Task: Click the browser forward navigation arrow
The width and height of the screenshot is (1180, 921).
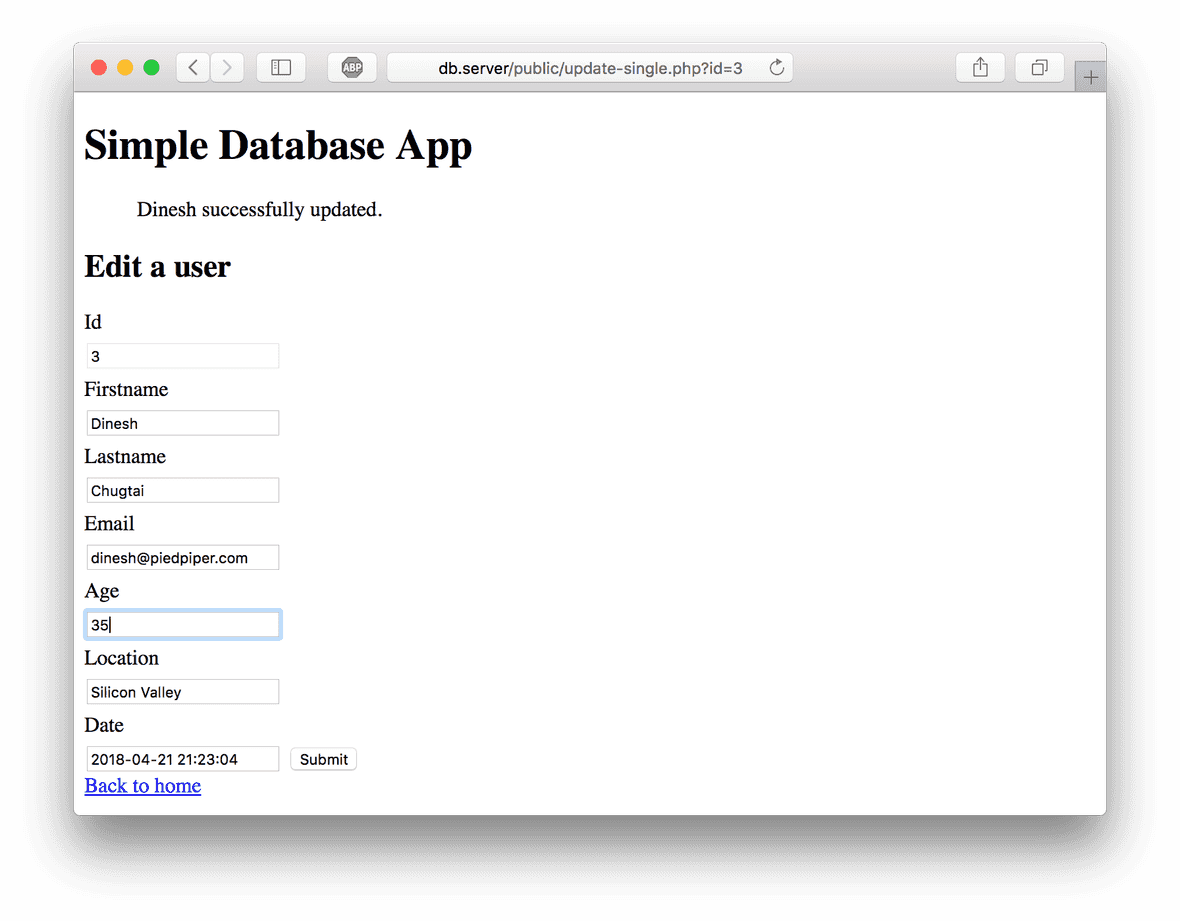Action: click(227, 67)
